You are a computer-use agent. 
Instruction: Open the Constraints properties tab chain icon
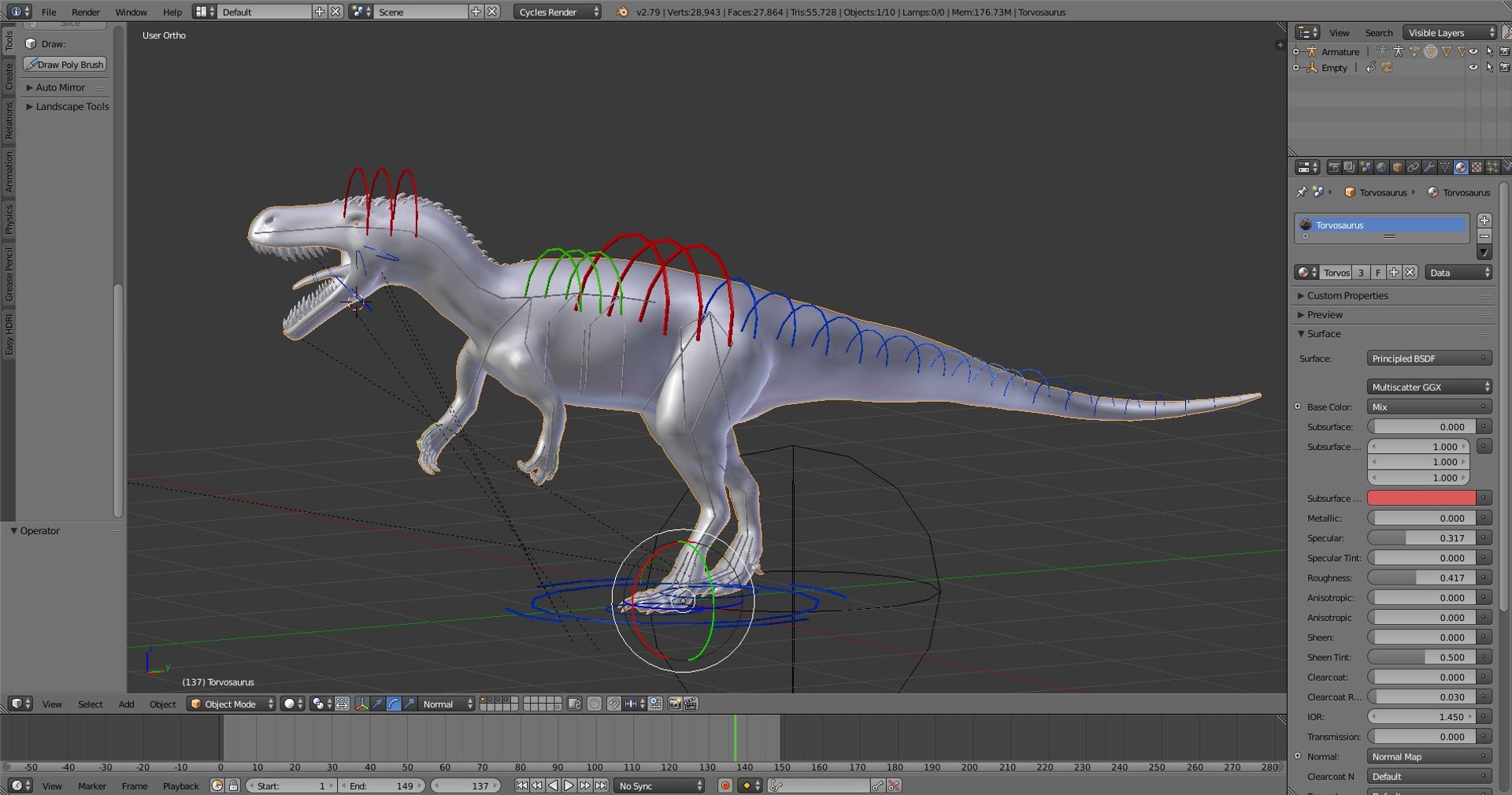pyautogui.click(x=1413, y=167)
